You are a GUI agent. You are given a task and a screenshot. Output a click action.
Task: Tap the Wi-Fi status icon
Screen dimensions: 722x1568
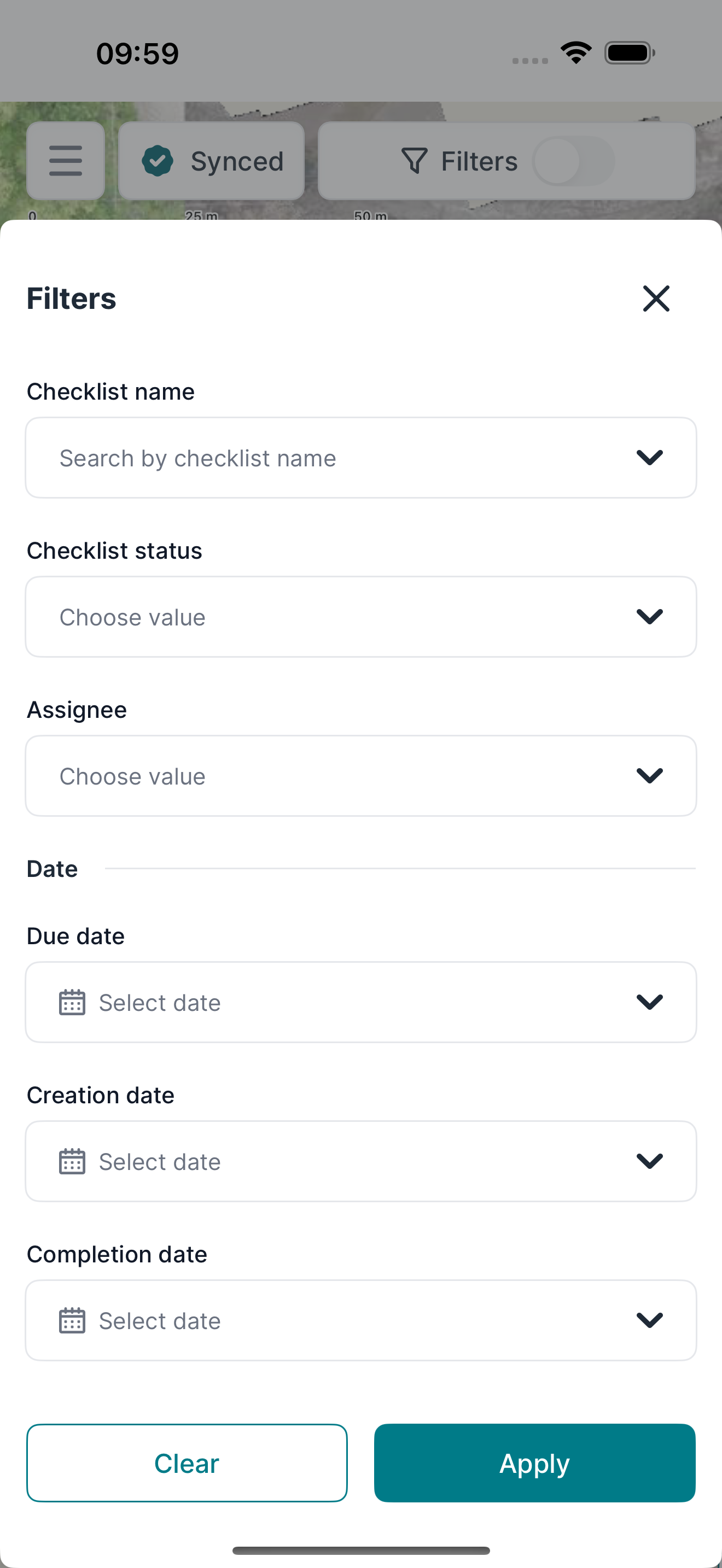[576, 52]
